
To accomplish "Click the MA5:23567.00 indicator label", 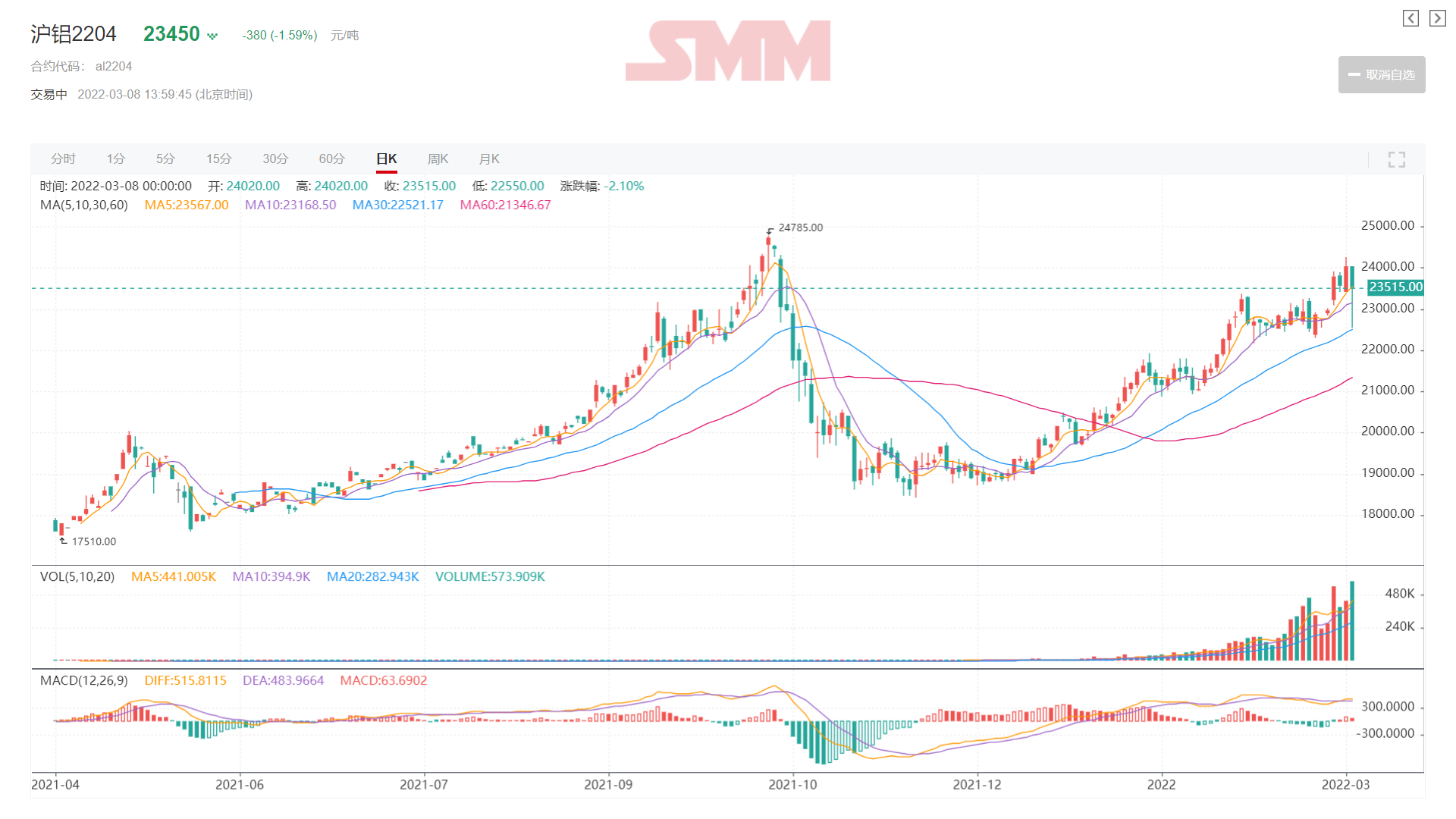I will (187, 205).
